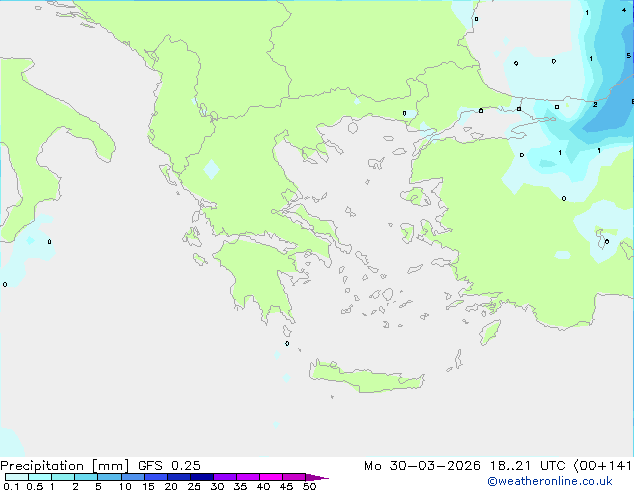Click the 10–15 mm legend color box
Image resolution: width=634 pixels, height=490 pixels.
point(132,477)
